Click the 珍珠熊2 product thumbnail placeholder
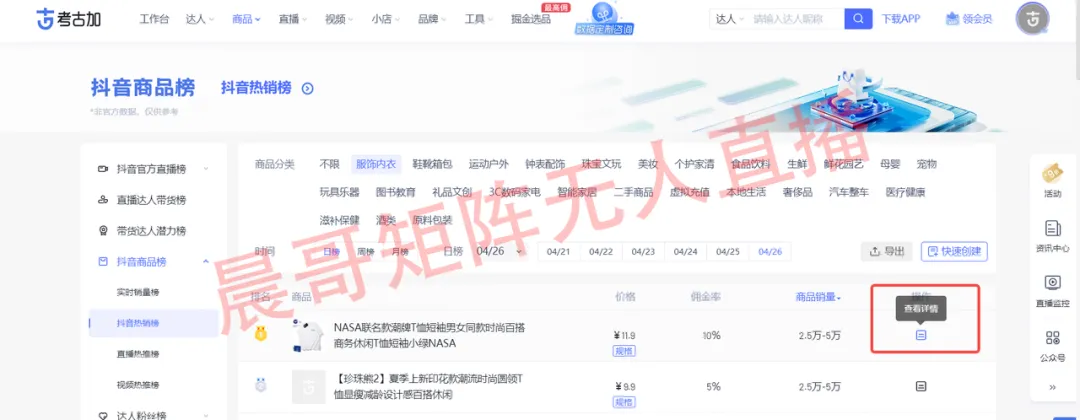Screen dimensions: 1080x420 (x=308, y=387)
